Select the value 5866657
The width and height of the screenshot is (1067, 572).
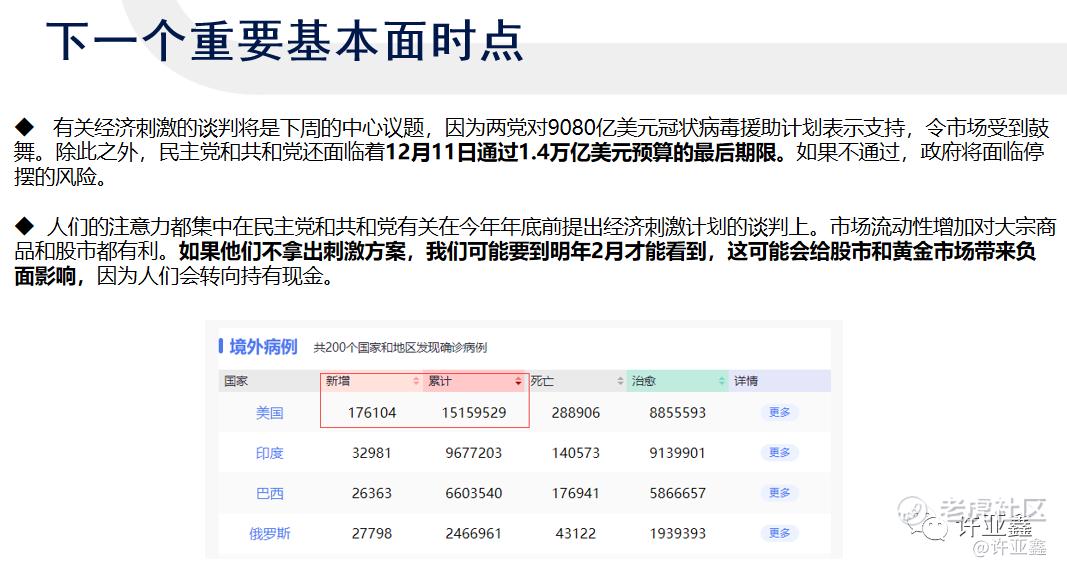pyautogui.click(x=678, y=493)
